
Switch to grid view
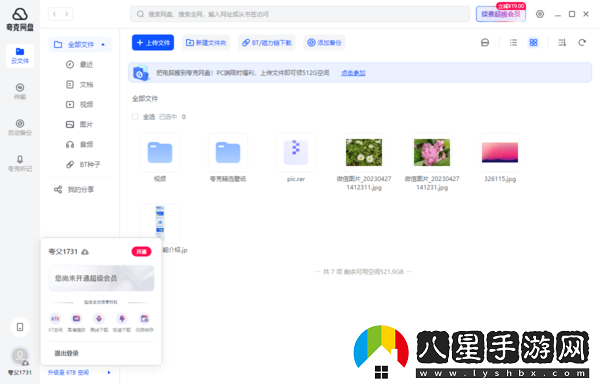[x=533, y=42]
